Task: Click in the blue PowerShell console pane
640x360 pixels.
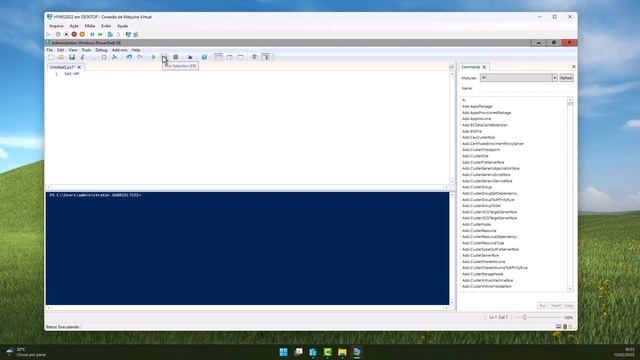Action: tap(247, 248)
